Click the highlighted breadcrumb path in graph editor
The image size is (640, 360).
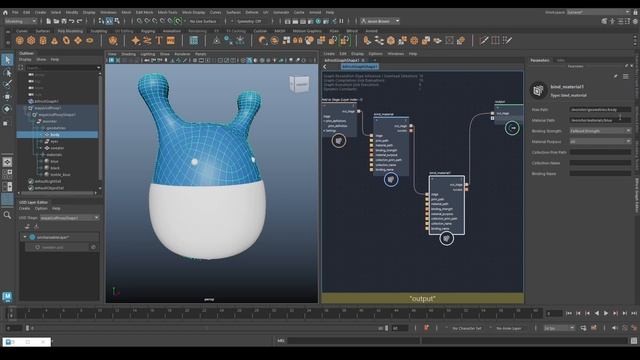coord(360,67)
